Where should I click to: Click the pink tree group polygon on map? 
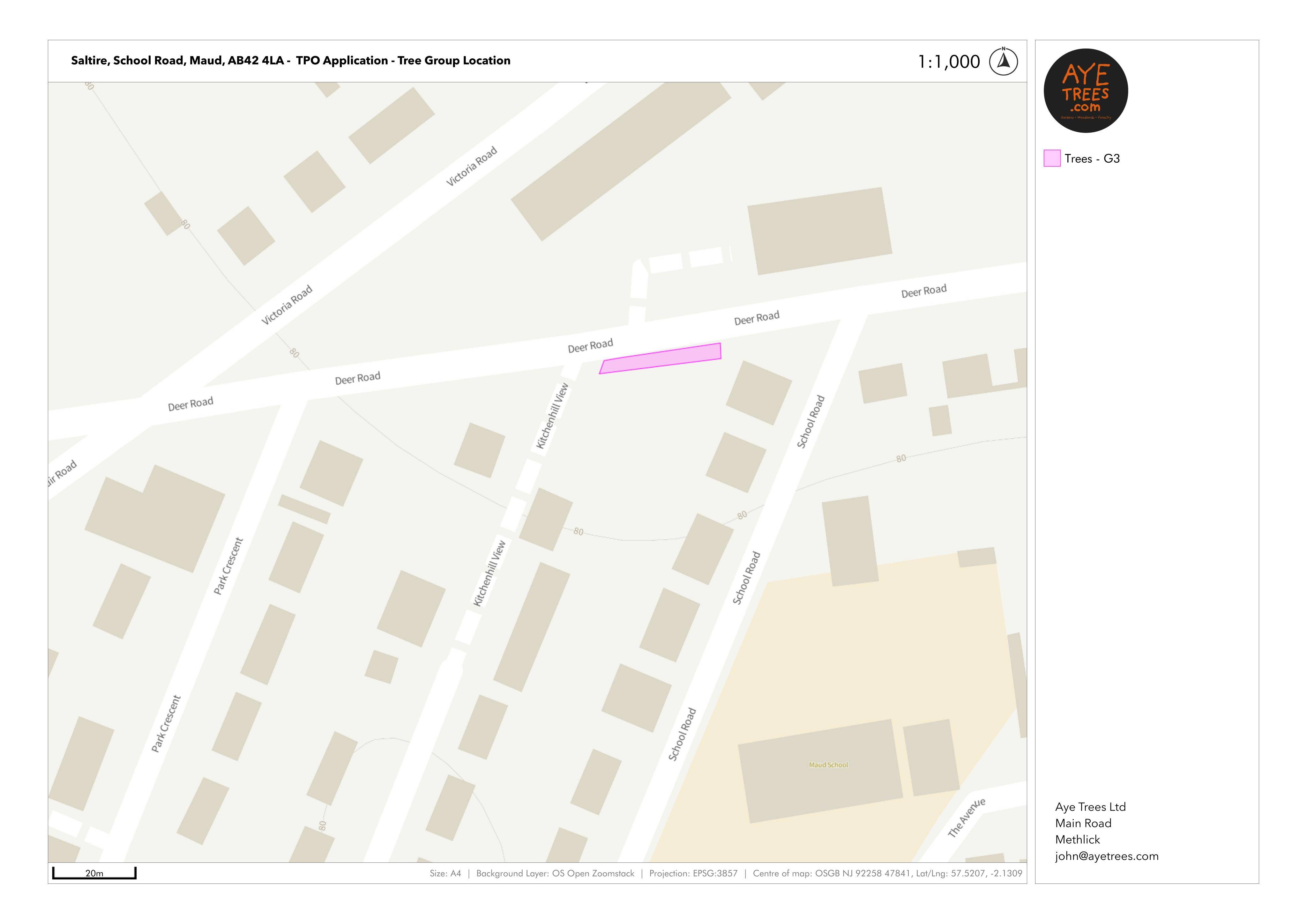pos(660,359)
